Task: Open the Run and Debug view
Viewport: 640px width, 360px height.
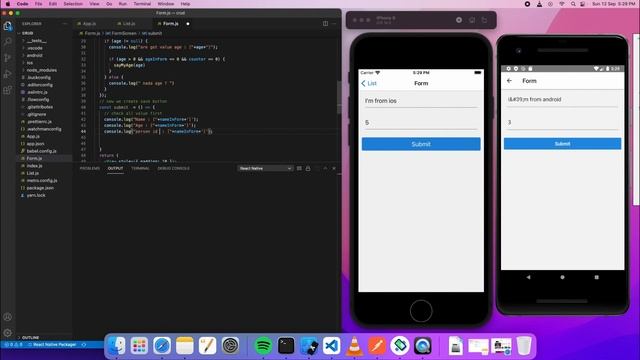Action: [7, 74]
